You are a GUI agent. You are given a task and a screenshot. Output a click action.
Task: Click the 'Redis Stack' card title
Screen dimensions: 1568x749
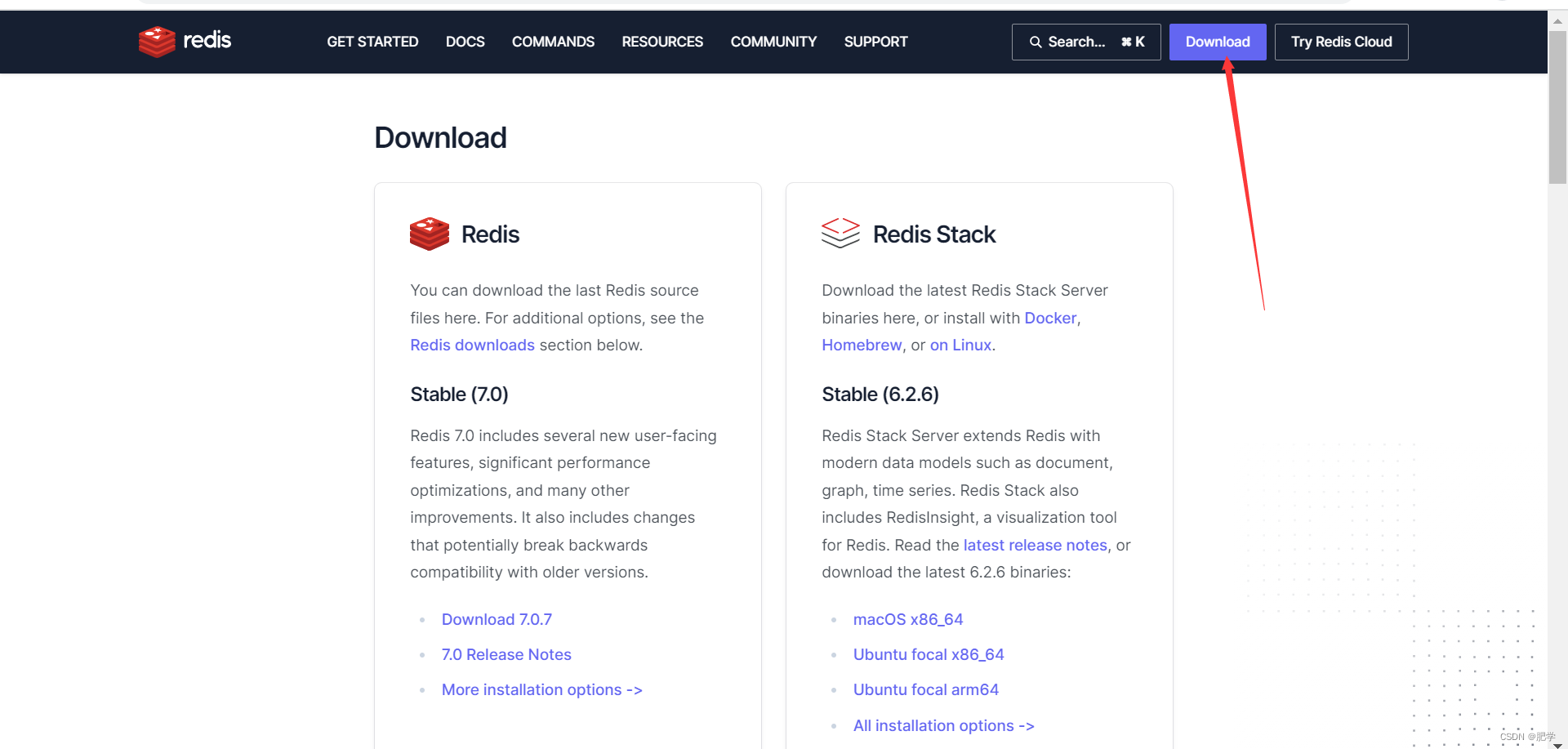934,234
